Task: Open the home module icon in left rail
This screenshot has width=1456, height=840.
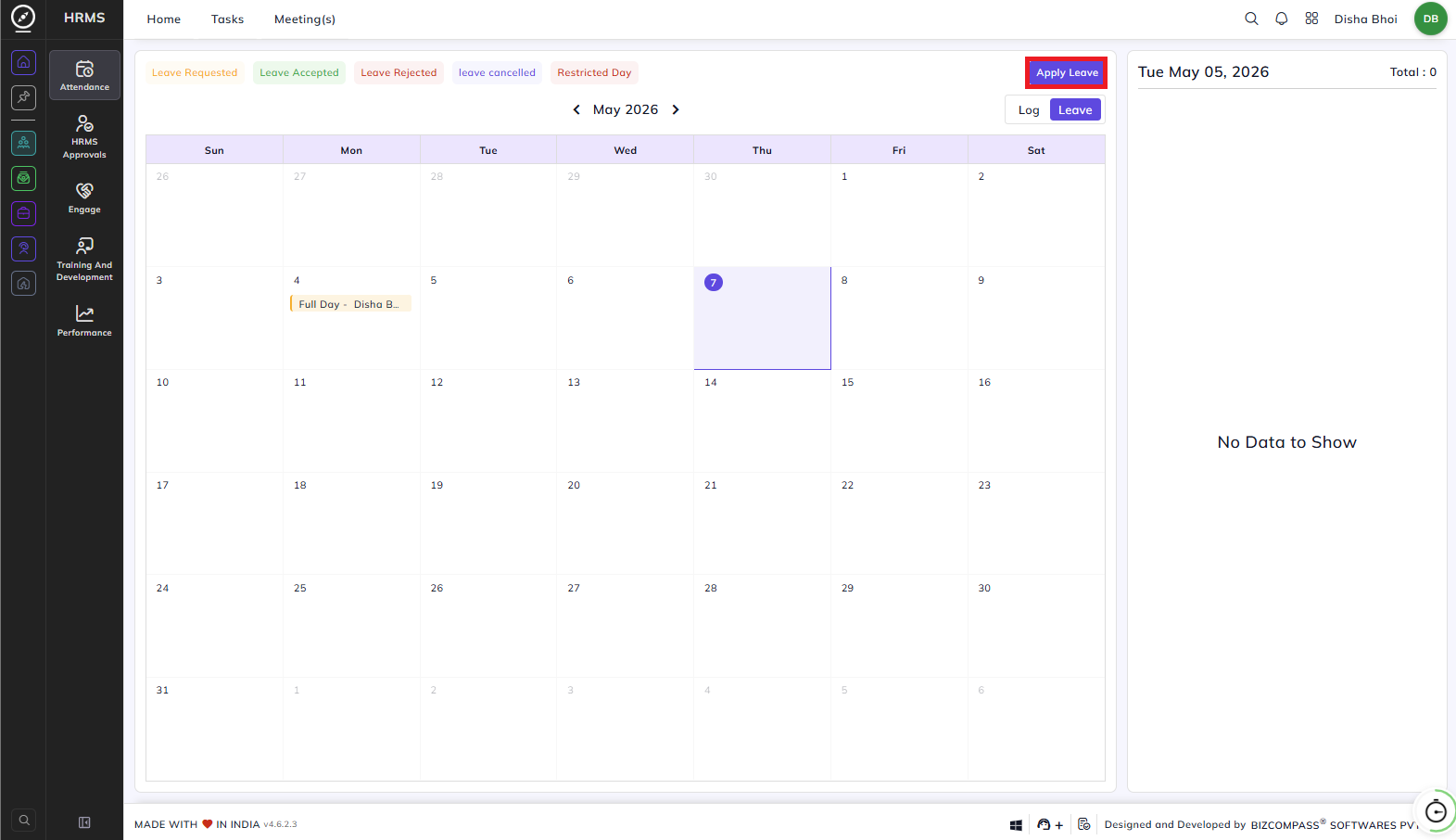Action: [24, 62]
